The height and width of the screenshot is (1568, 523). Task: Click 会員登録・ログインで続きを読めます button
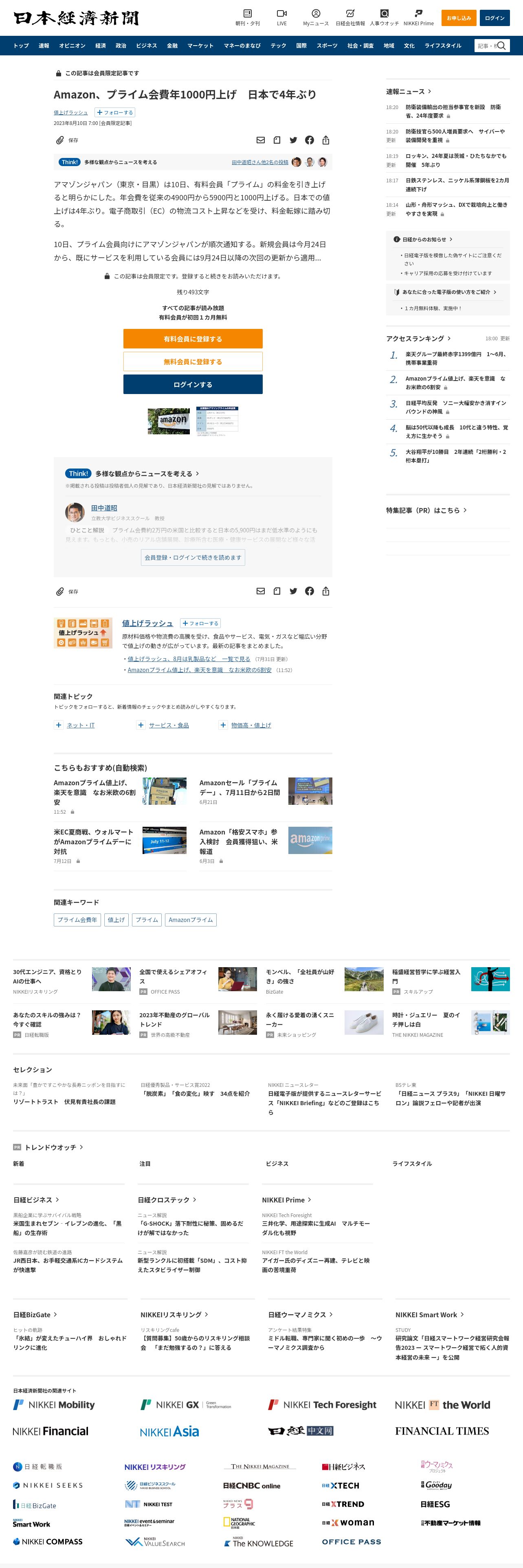[193, 558]
